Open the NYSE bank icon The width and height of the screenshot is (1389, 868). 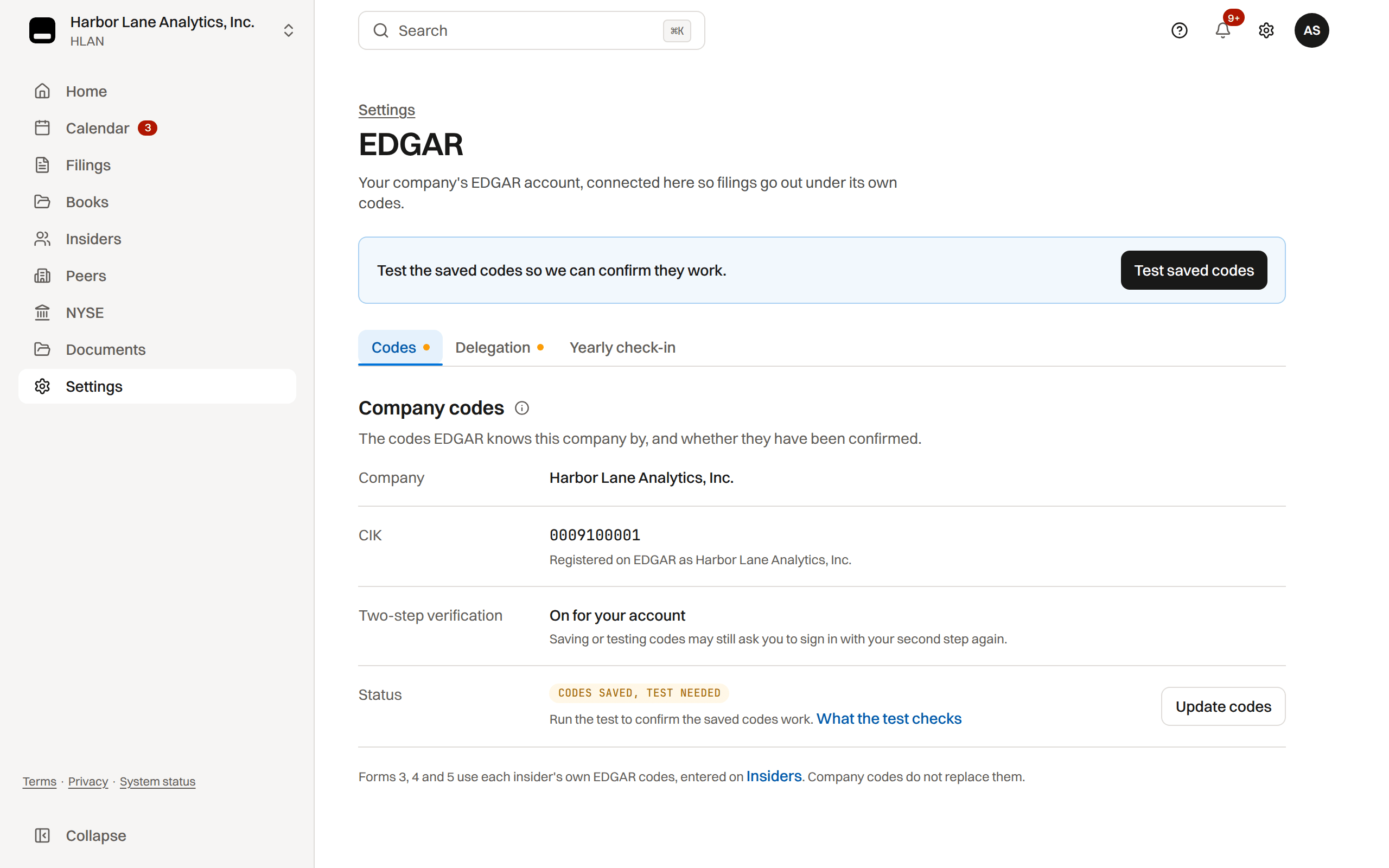(42, 312)
